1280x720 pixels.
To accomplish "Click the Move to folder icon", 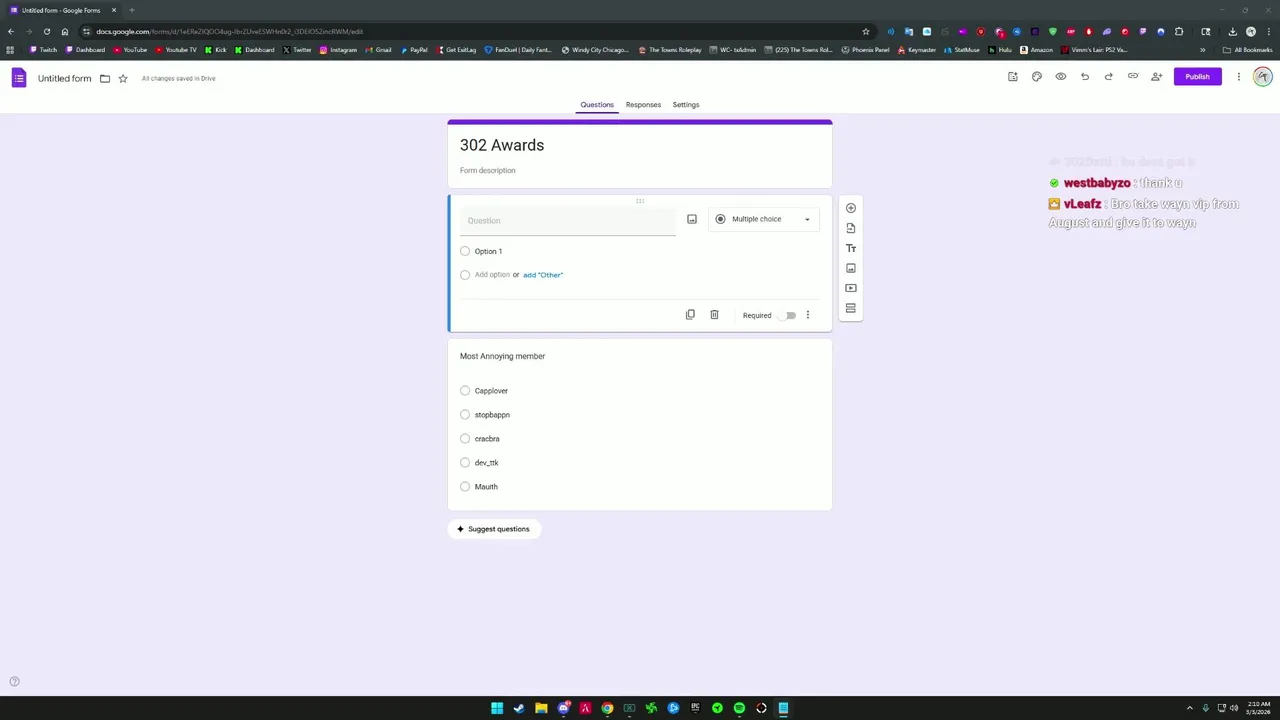I will point(105,78).
